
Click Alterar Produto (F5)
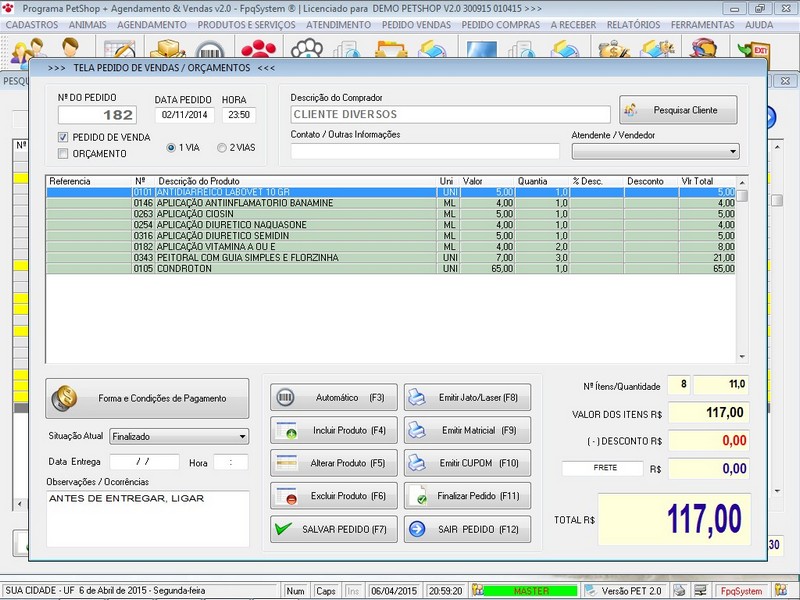tap(334, 463)
